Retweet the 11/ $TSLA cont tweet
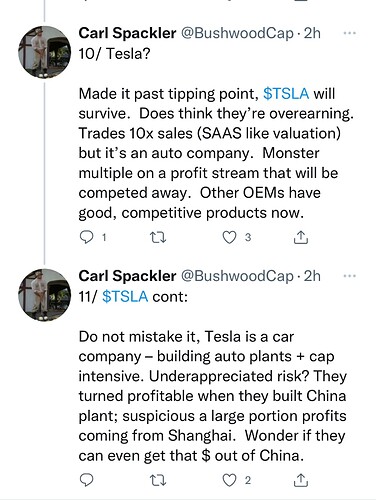 pos(158,480)
